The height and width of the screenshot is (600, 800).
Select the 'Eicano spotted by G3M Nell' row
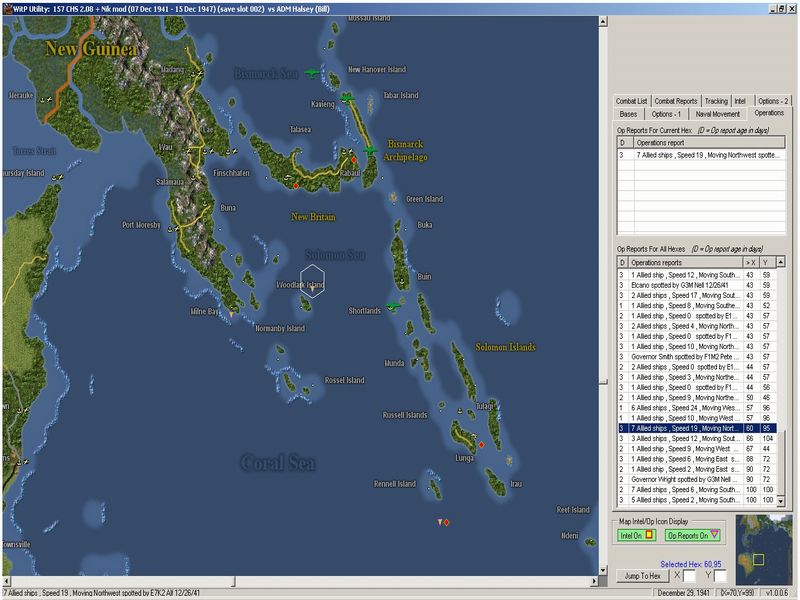pos(696,285)
